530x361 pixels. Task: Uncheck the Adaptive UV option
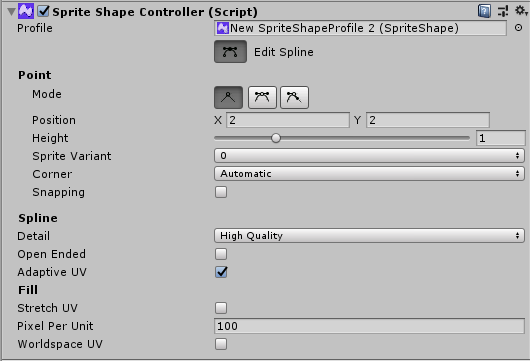pyautogui.click(x=221, y=272)
